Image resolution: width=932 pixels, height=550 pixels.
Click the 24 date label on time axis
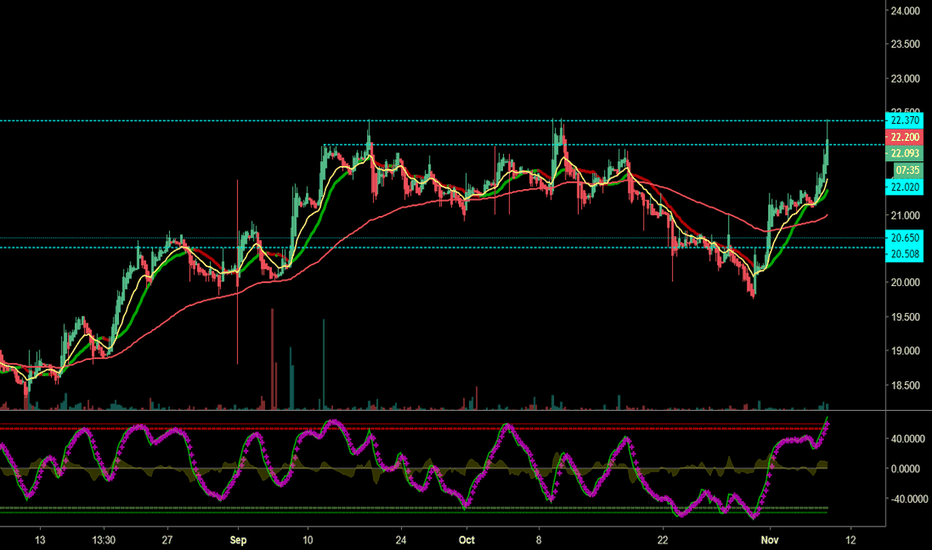coord(401,540)
